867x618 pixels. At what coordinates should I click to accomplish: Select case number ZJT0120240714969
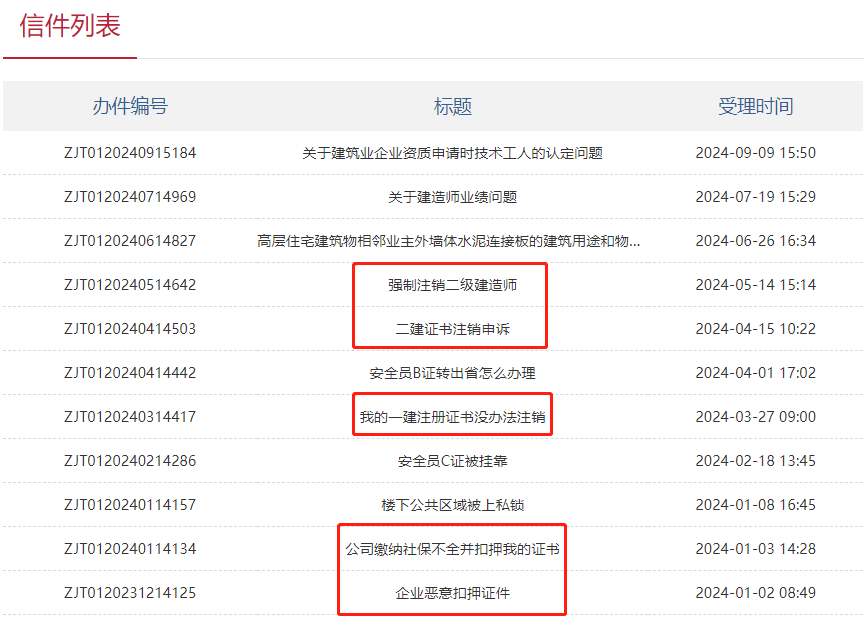pos(130,197)
